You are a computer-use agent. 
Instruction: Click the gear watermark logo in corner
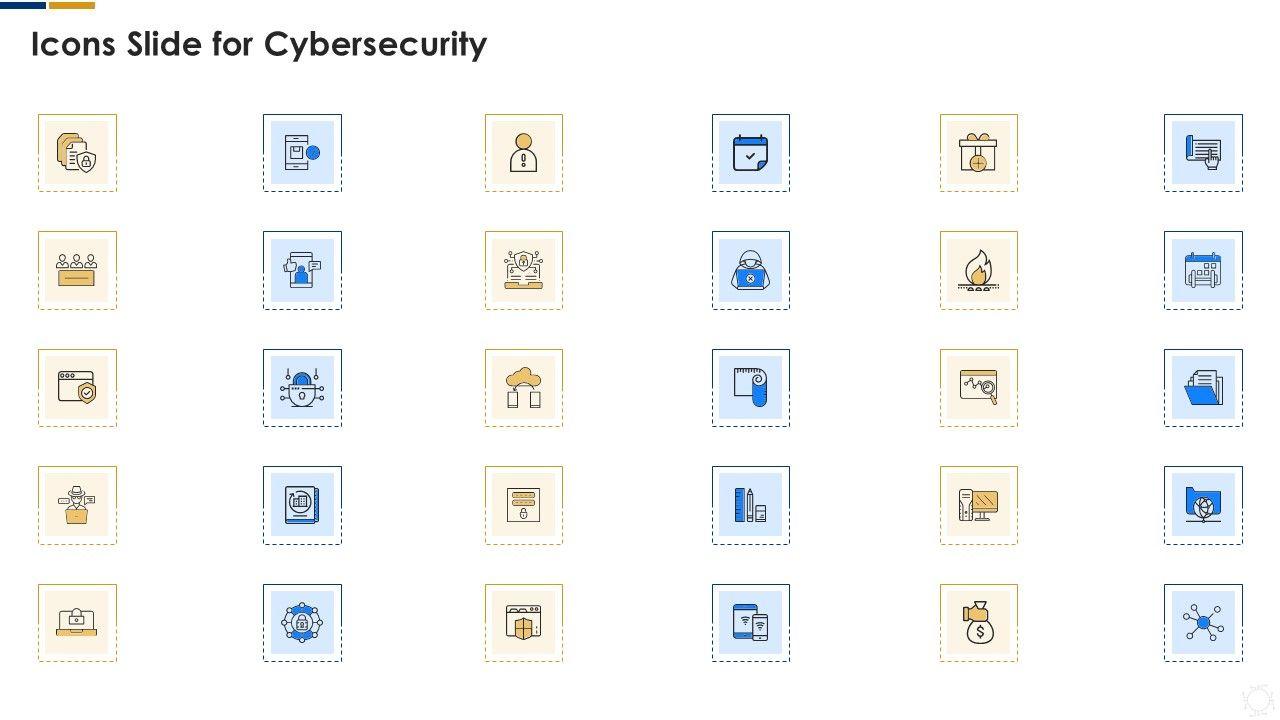(x=1257, y=700)
